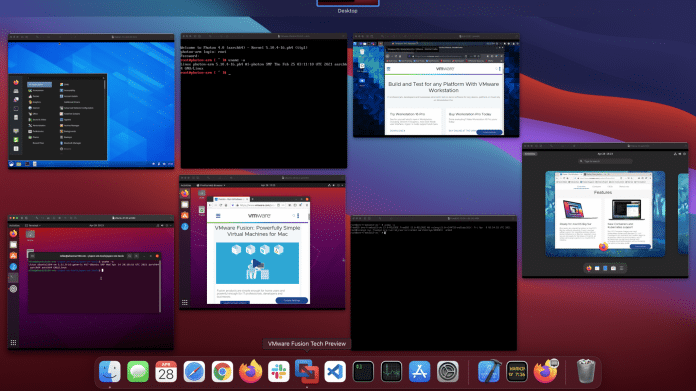The height and width of the screenshot is (391, 696).
Task: Select the empty black console window
Action: click(x=434, y=283)
